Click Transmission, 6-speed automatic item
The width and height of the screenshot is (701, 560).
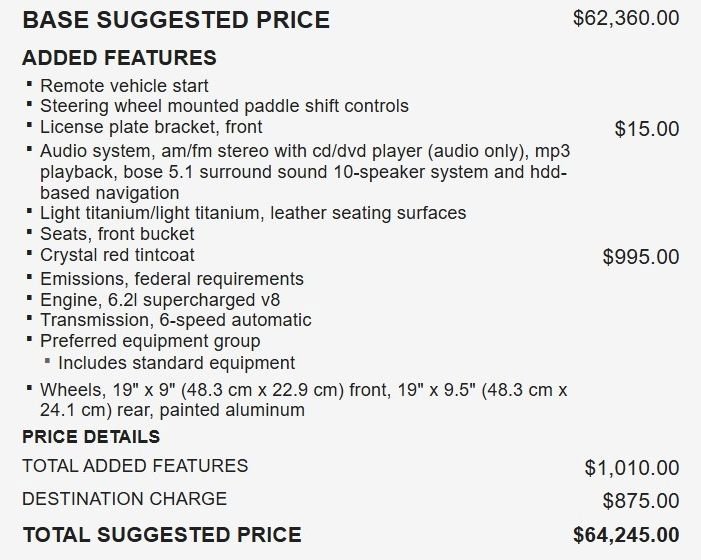(x=176, y=320)
